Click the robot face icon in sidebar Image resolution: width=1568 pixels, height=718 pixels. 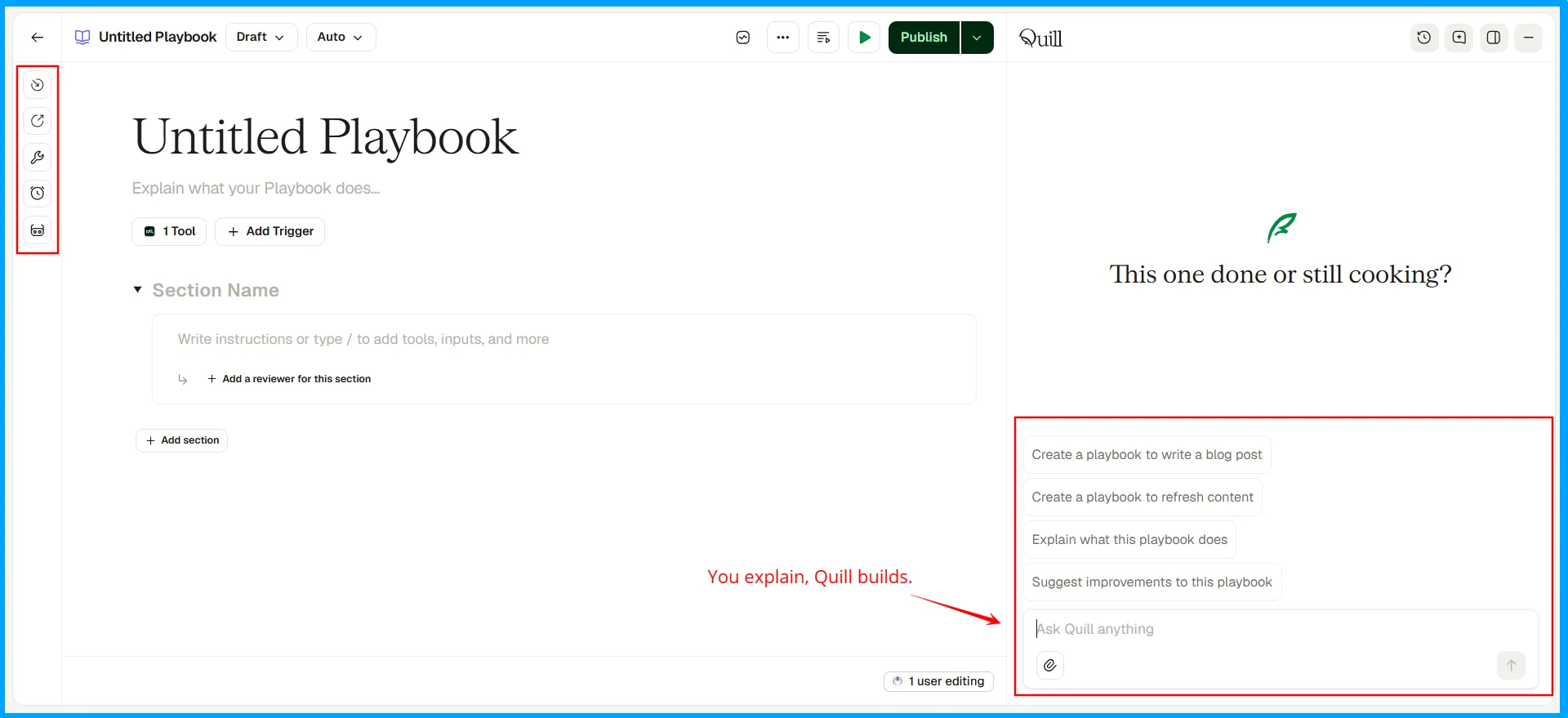click(38, 230)
